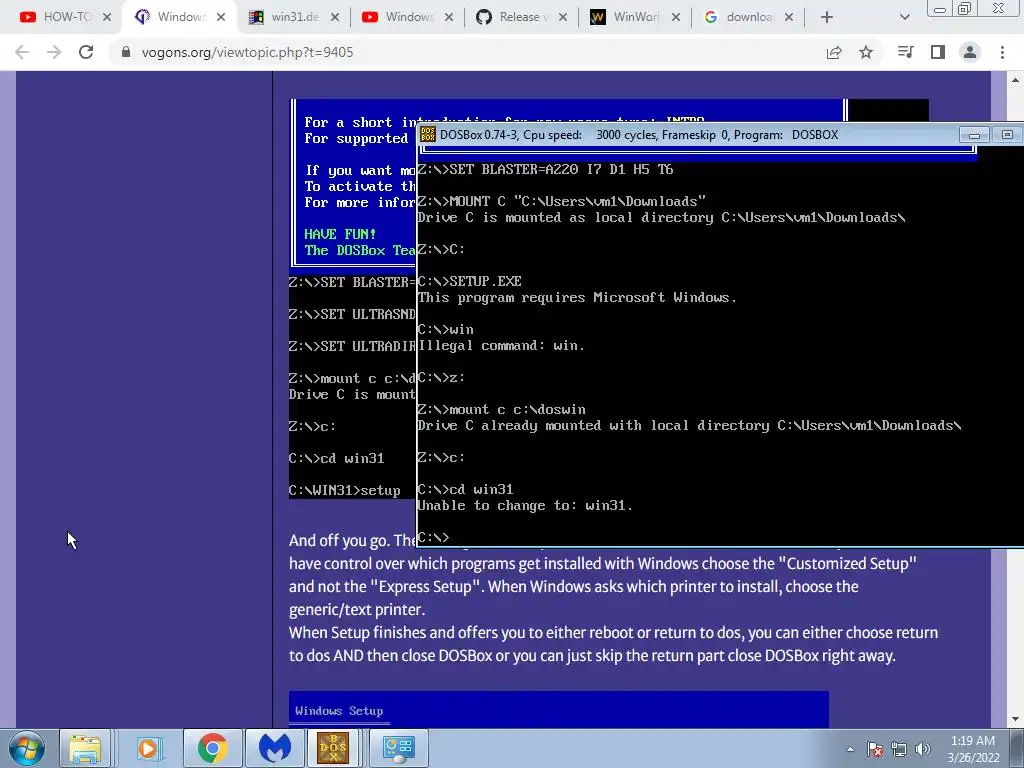1024x768 pixels.
Task: Open the media control icon in Chrome toolbar
Action: coord(905,52)
